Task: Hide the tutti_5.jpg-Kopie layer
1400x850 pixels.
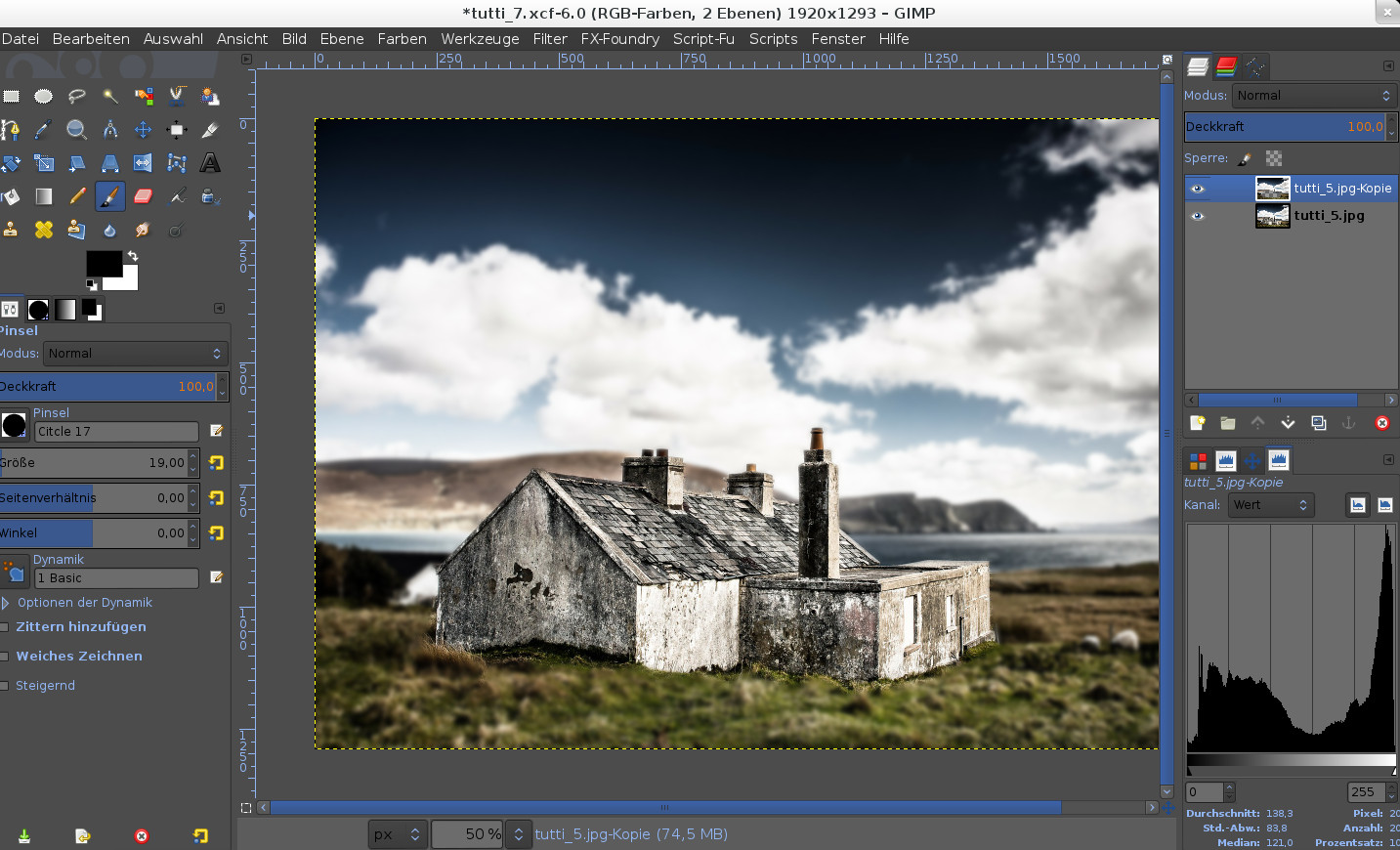Action: 1198,189
